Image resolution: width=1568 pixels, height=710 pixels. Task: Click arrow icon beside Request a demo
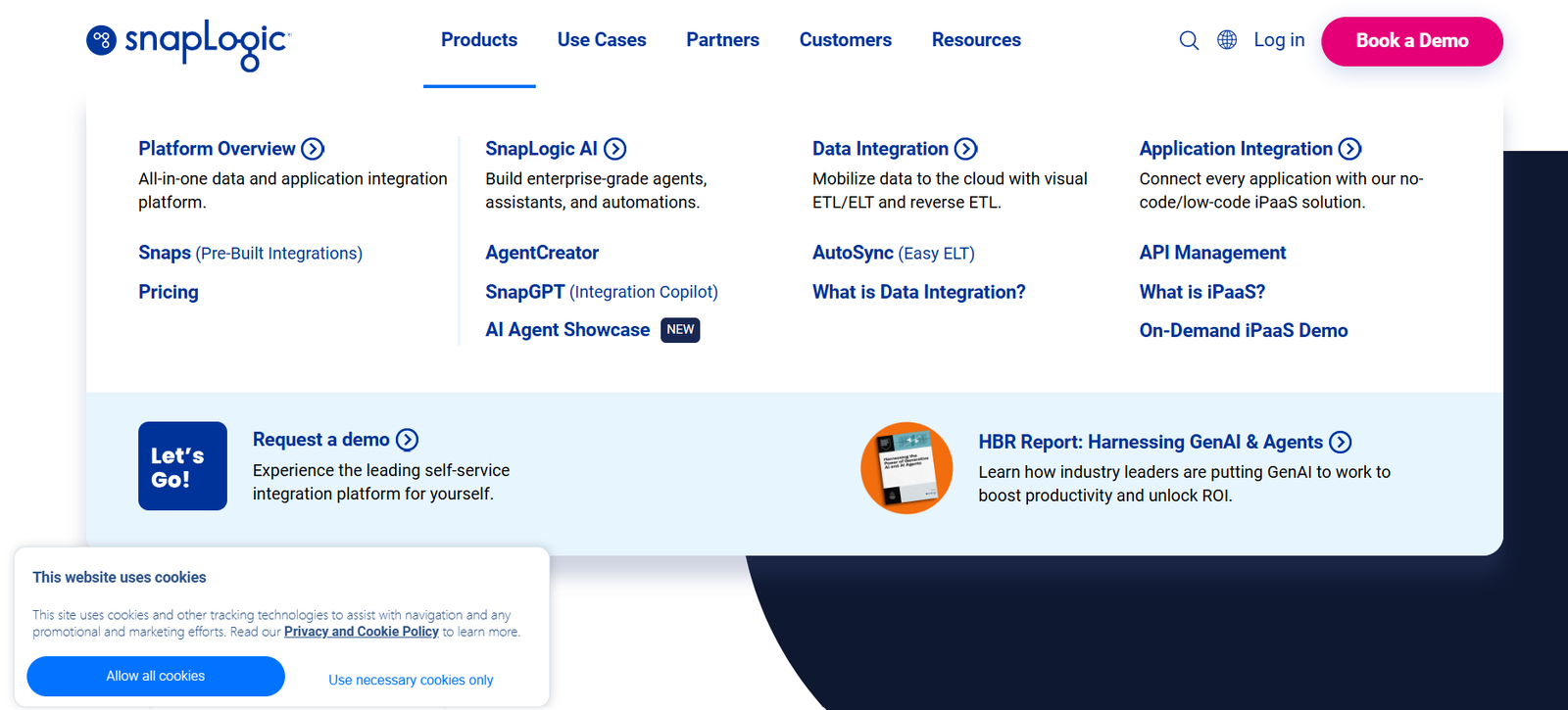407,440
